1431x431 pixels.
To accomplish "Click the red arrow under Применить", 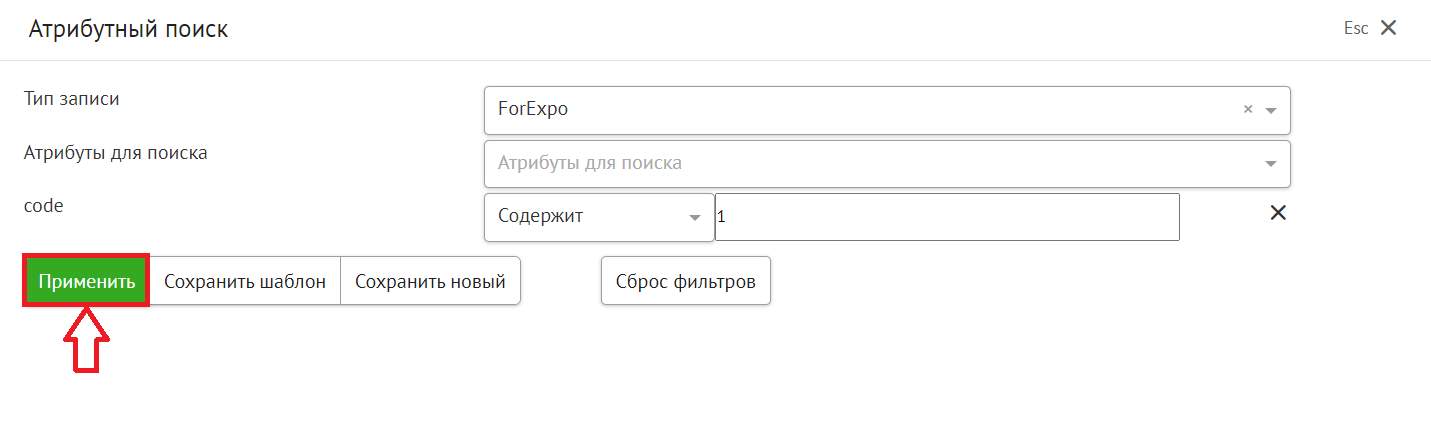I will pyautogui.click(x=86, y=341).
